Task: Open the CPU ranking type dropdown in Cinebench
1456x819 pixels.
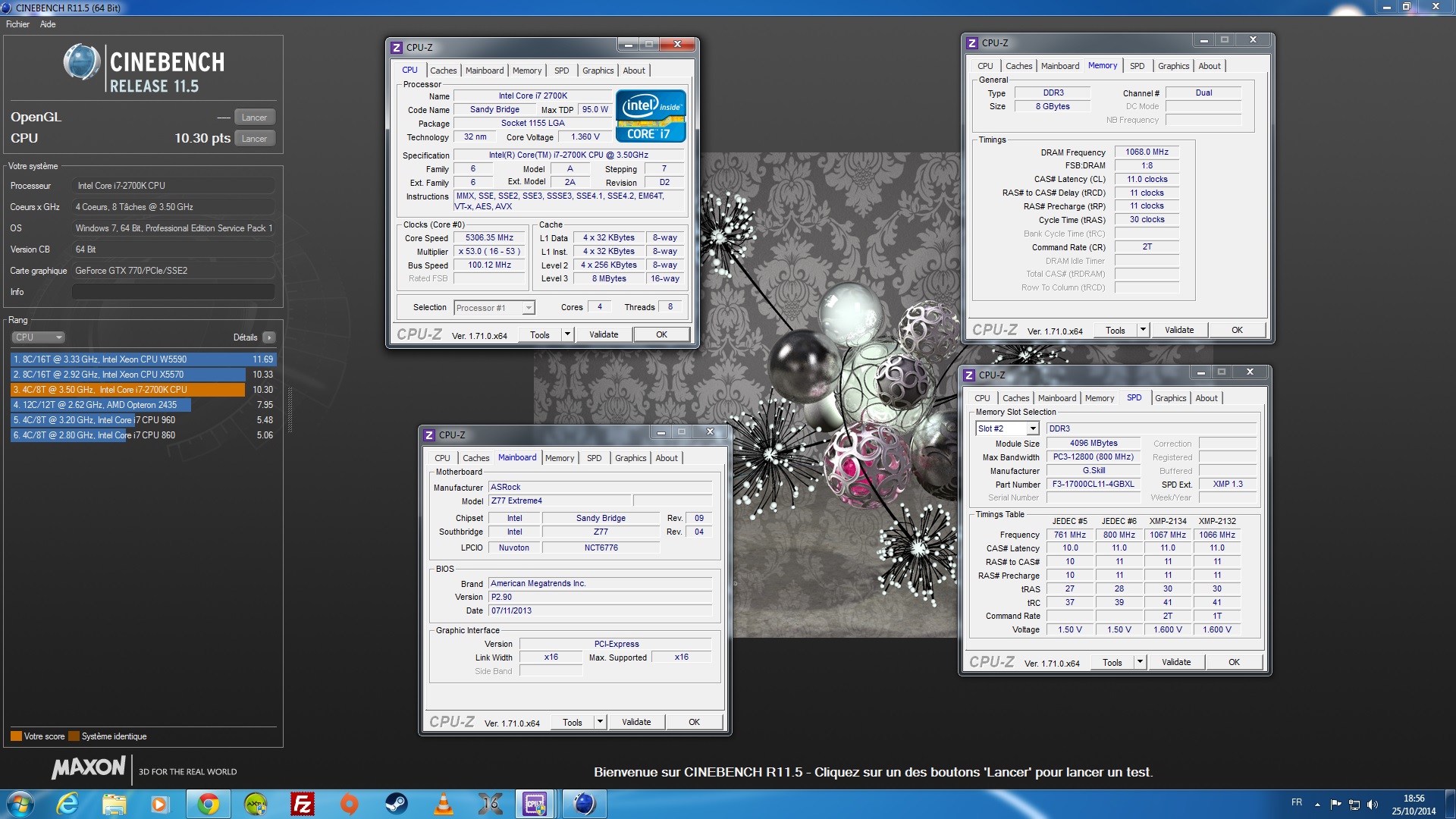Action: click(38, 337)
